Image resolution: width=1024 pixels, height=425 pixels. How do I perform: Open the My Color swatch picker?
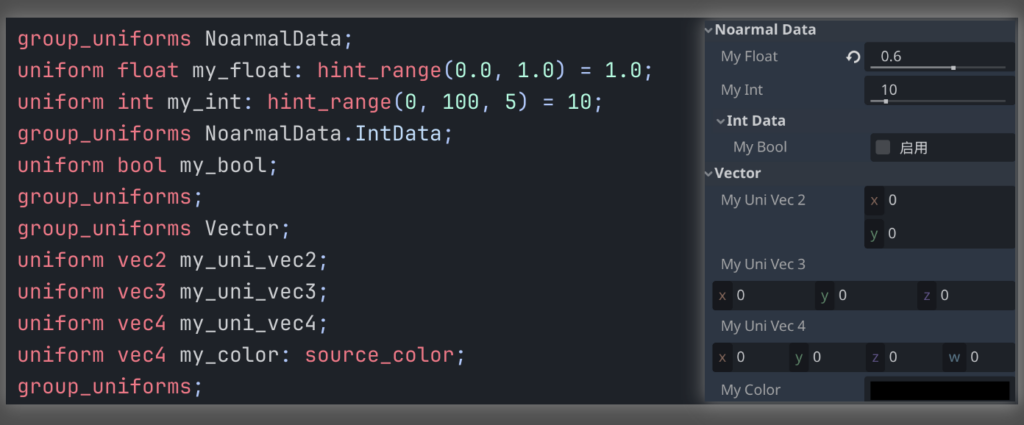click(938, 390)
